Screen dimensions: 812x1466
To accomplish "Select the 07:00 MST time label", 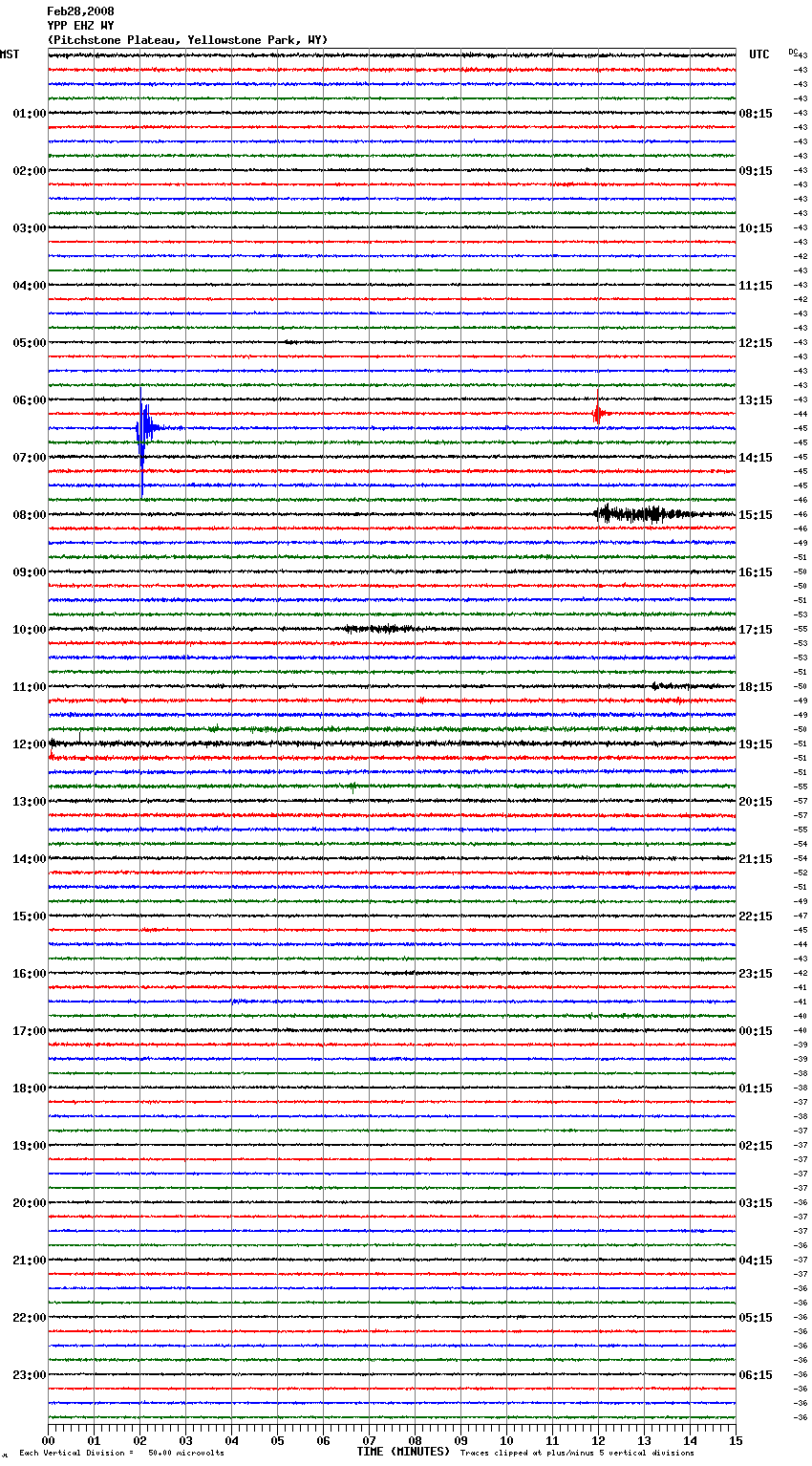I will (30, 458).
